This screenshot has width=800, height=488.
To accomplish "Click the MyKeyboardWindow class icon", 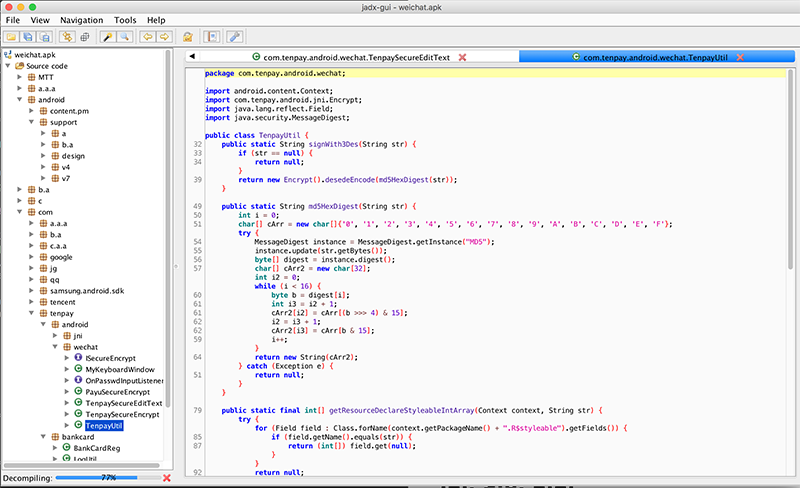I will (78, 369).
